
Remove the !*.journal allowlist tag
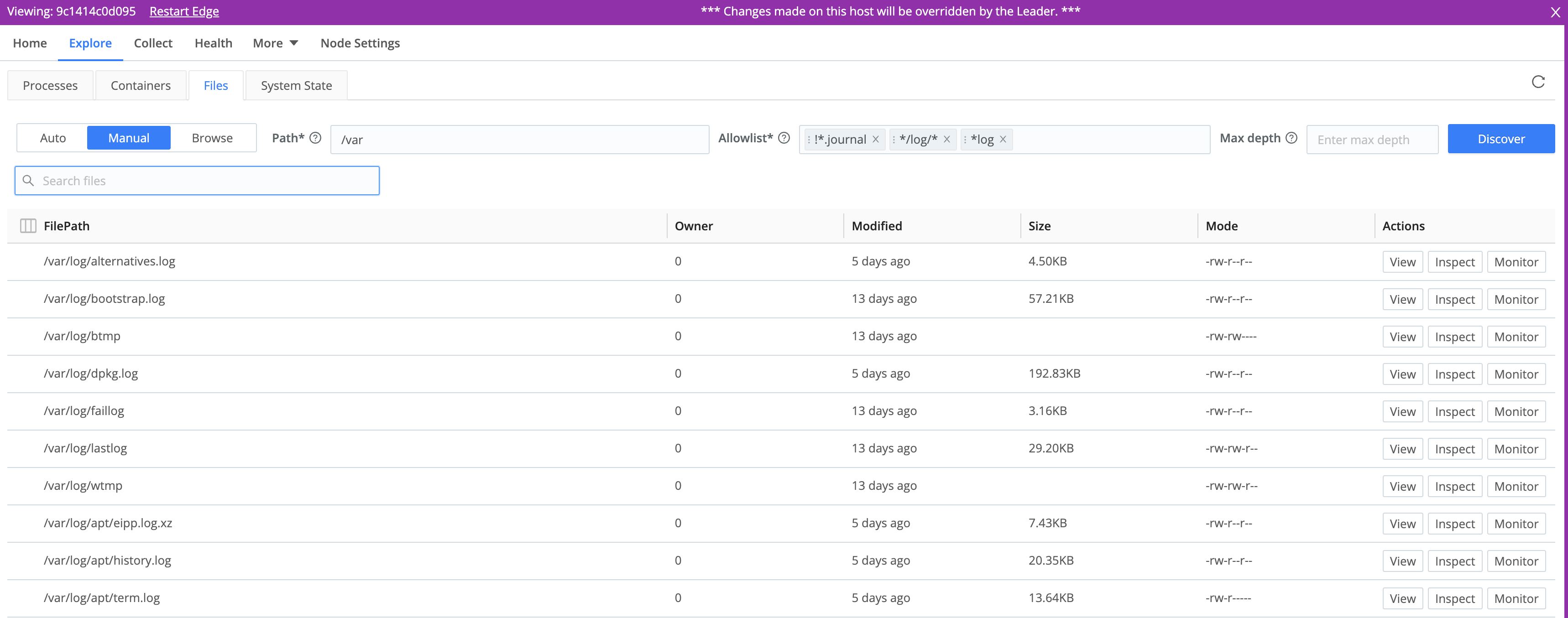(875, 139)
